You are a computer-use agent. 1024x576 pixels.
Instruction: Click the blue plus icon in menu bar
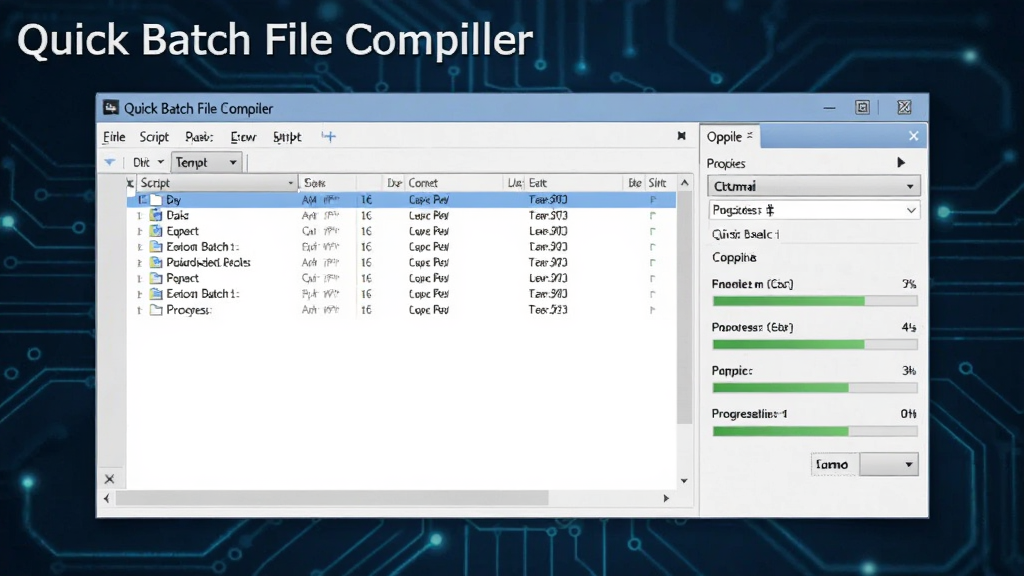328,136
